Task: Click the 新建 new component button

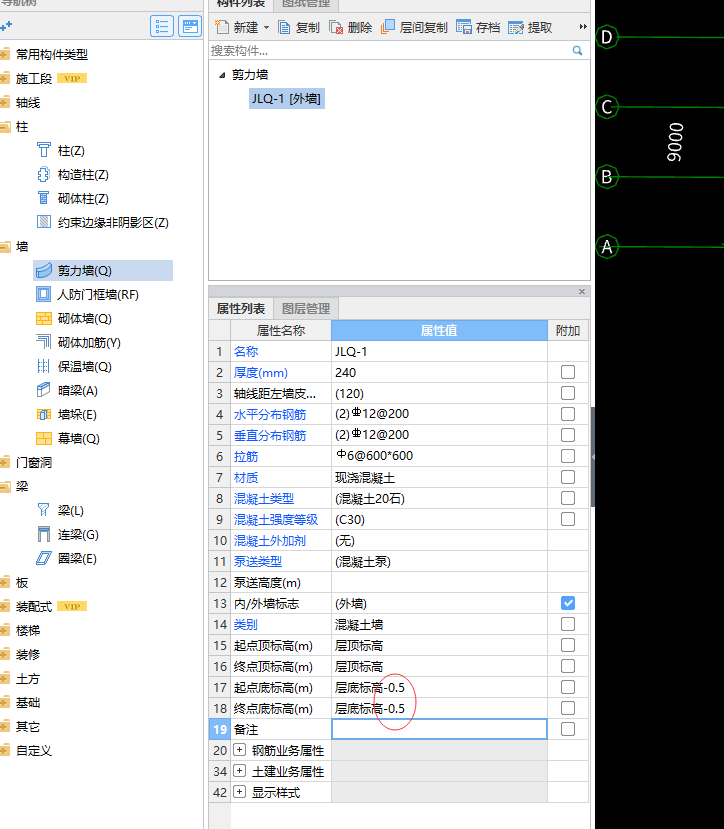Action: pos(237,27)
